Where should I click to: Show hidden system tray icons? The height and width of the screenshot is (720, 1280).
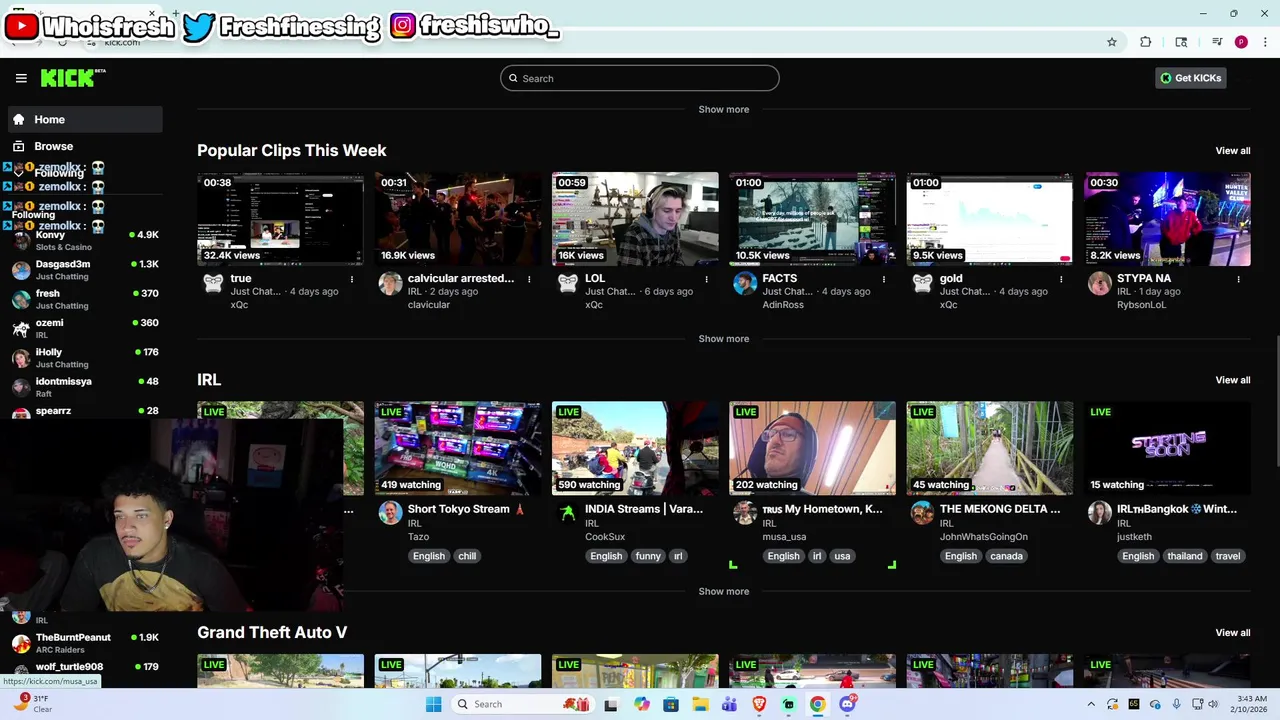[1091, 704]
